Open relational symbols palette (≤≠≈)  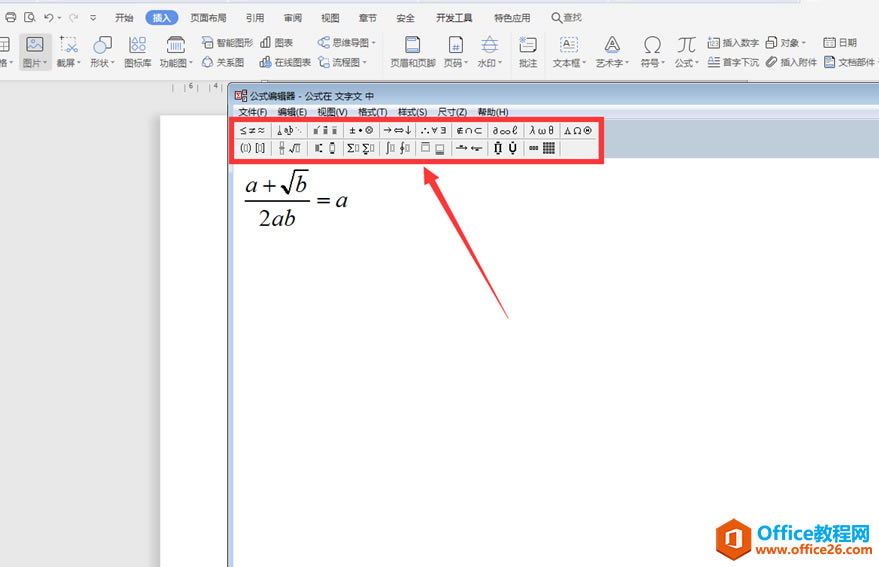(x=252, y=131)
